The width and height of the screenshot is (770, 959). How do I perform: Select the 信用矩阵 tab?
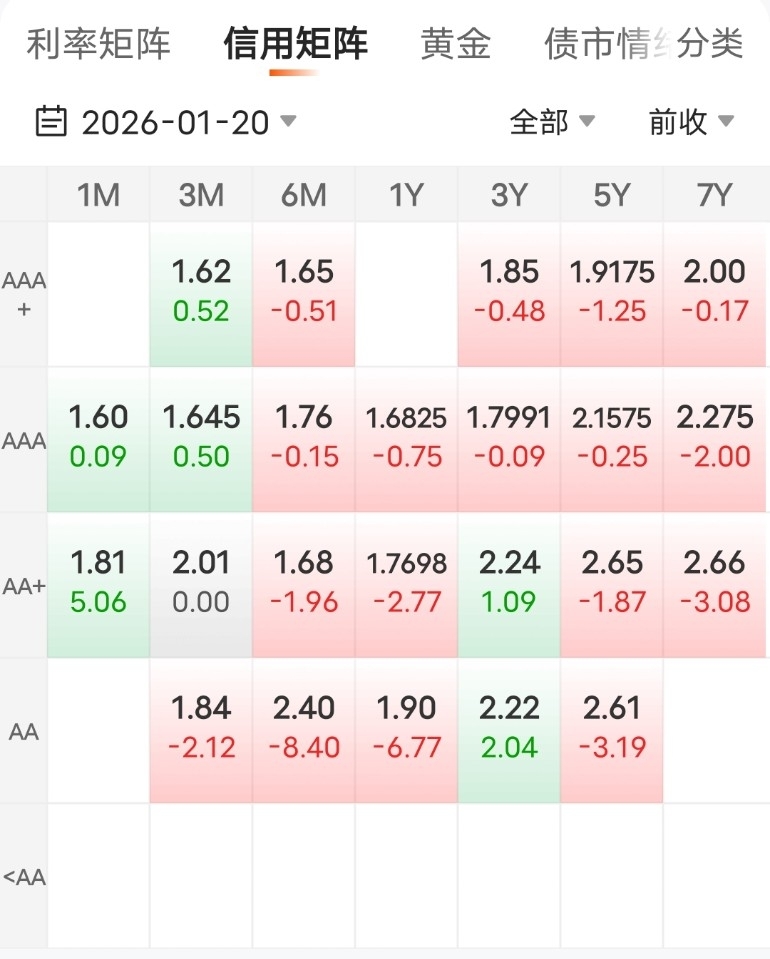[296, 44]
